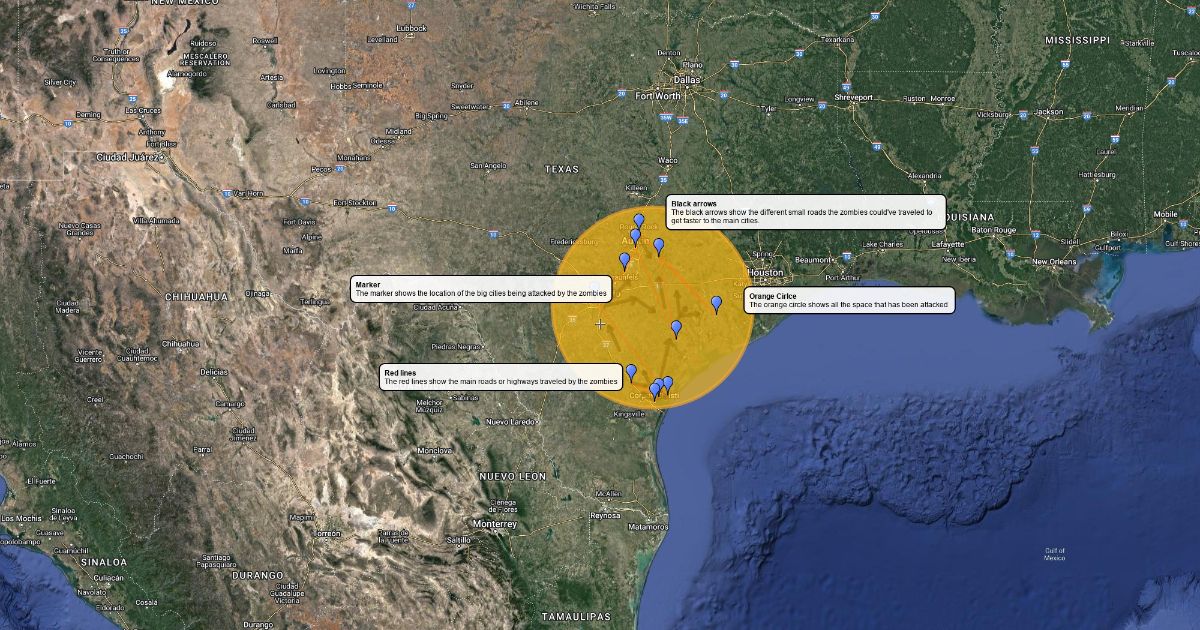Click the blue marker west of Houston

(x=716, y=304)
